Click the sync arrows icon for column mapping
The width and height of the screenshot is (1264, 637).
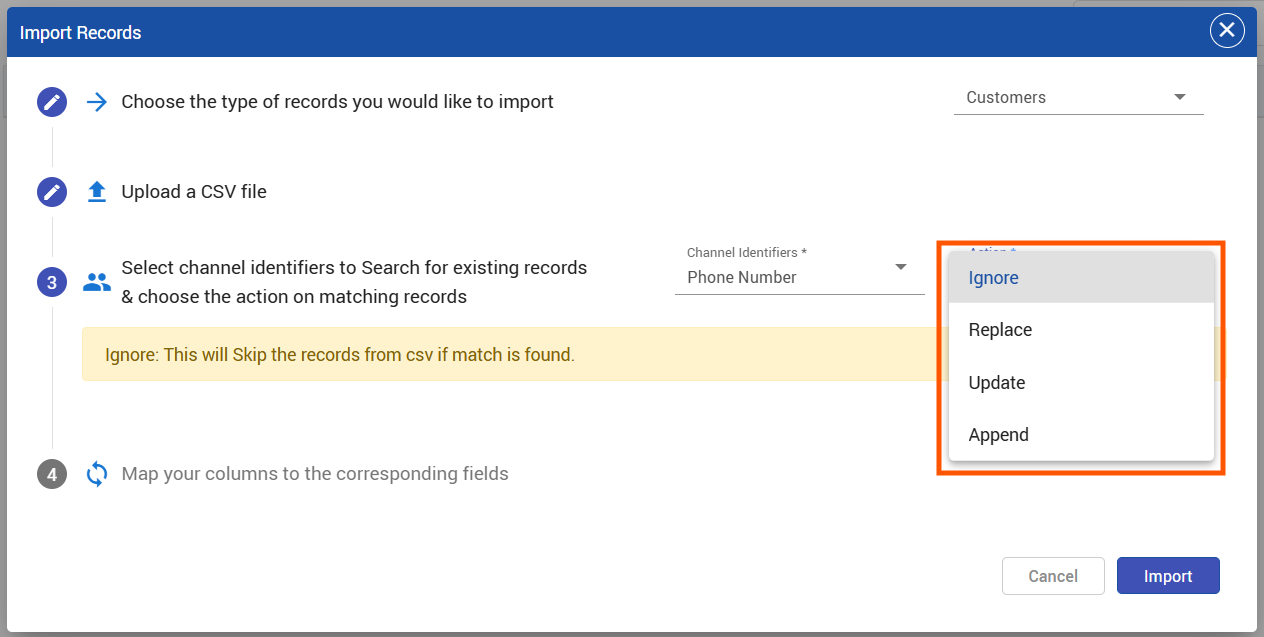tap(97, 474)
